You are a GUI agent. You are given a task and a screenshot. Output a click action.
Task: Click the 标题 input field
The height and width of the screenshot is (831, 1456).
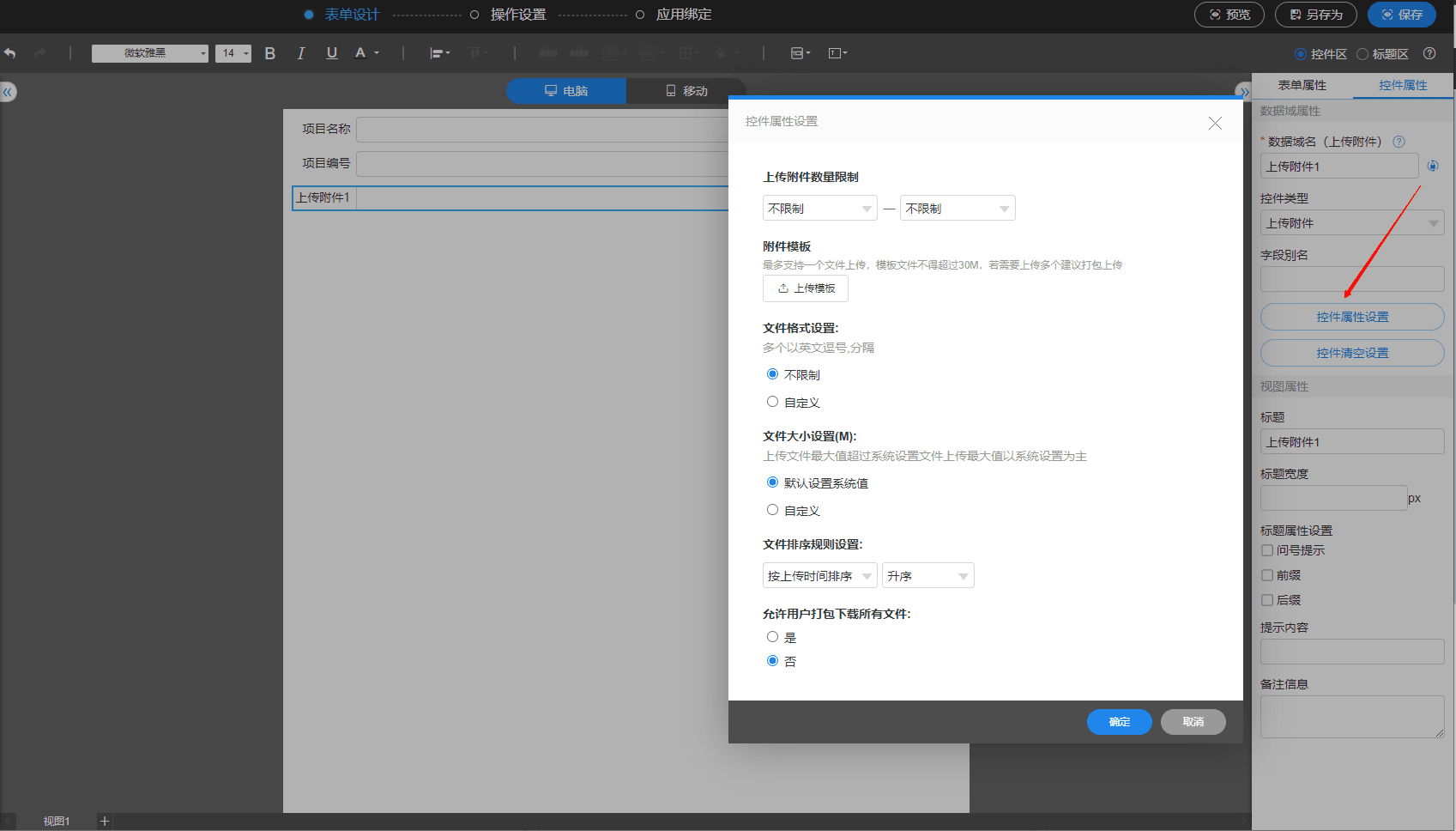pos(1352,441)
